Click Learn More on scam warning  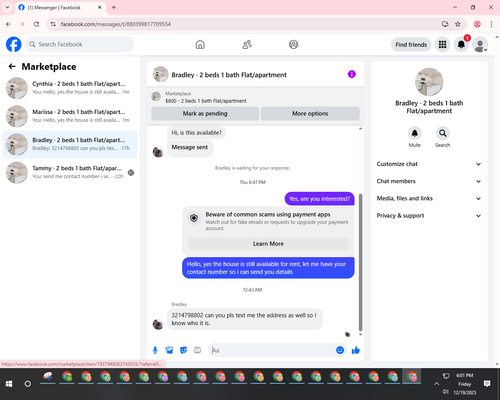(268, 244)
